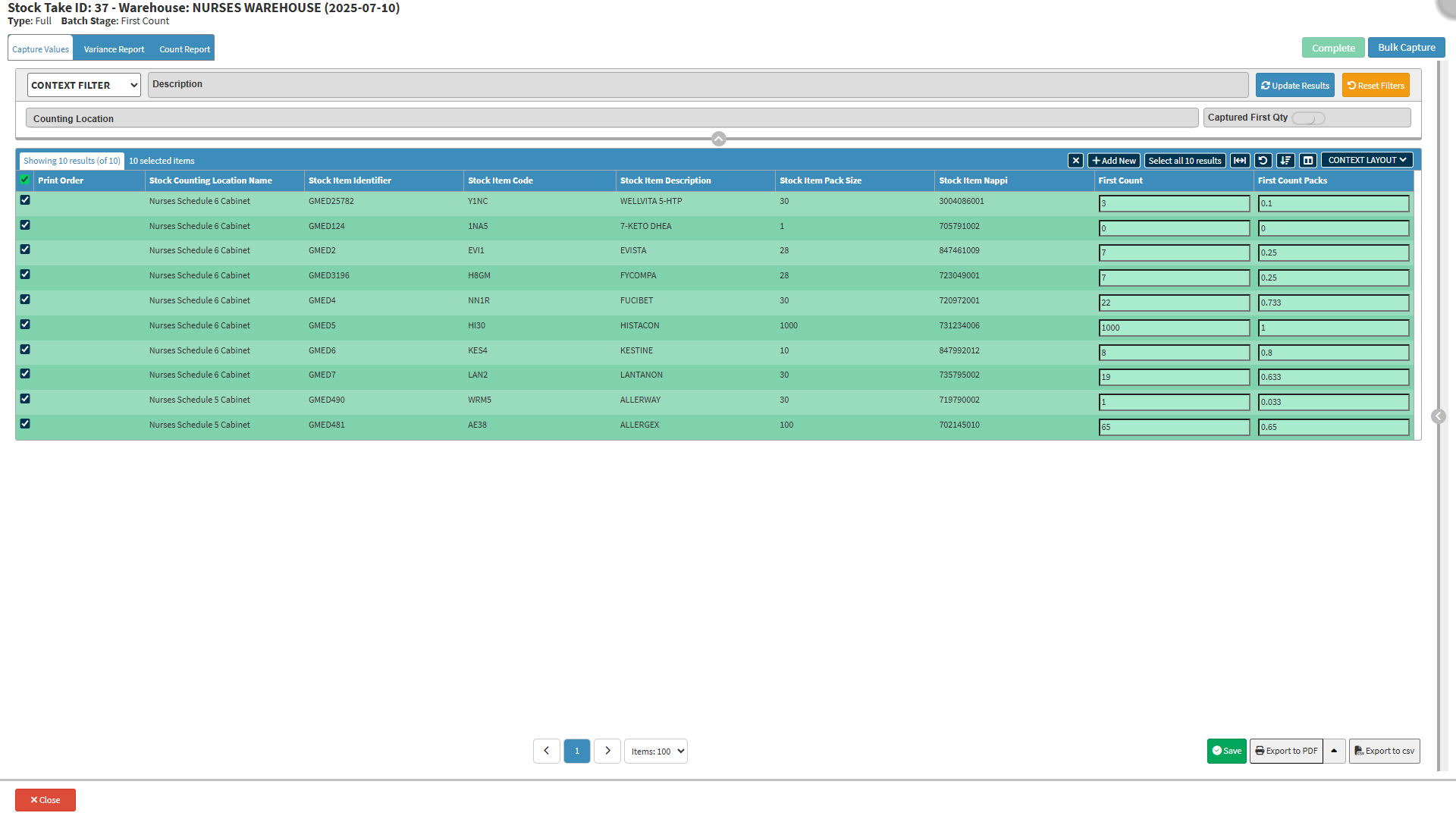The width and height of the screenshot is (1456, 819).
Task: Open the Items: 100 page size dropdown
Action: click(656, 752)
